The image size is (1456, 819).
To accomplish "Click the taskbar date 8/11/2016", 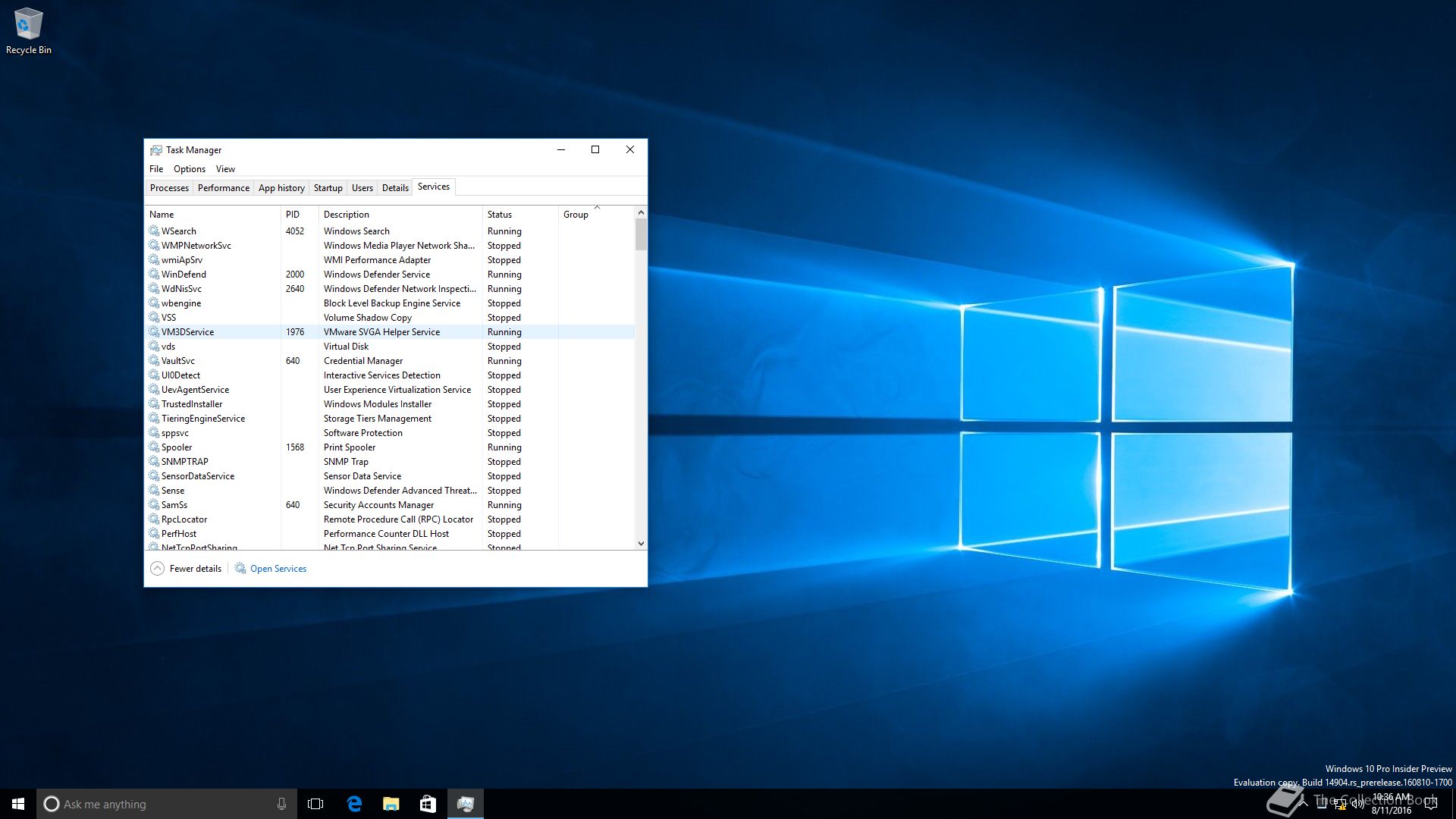I will coord(1392,811).
